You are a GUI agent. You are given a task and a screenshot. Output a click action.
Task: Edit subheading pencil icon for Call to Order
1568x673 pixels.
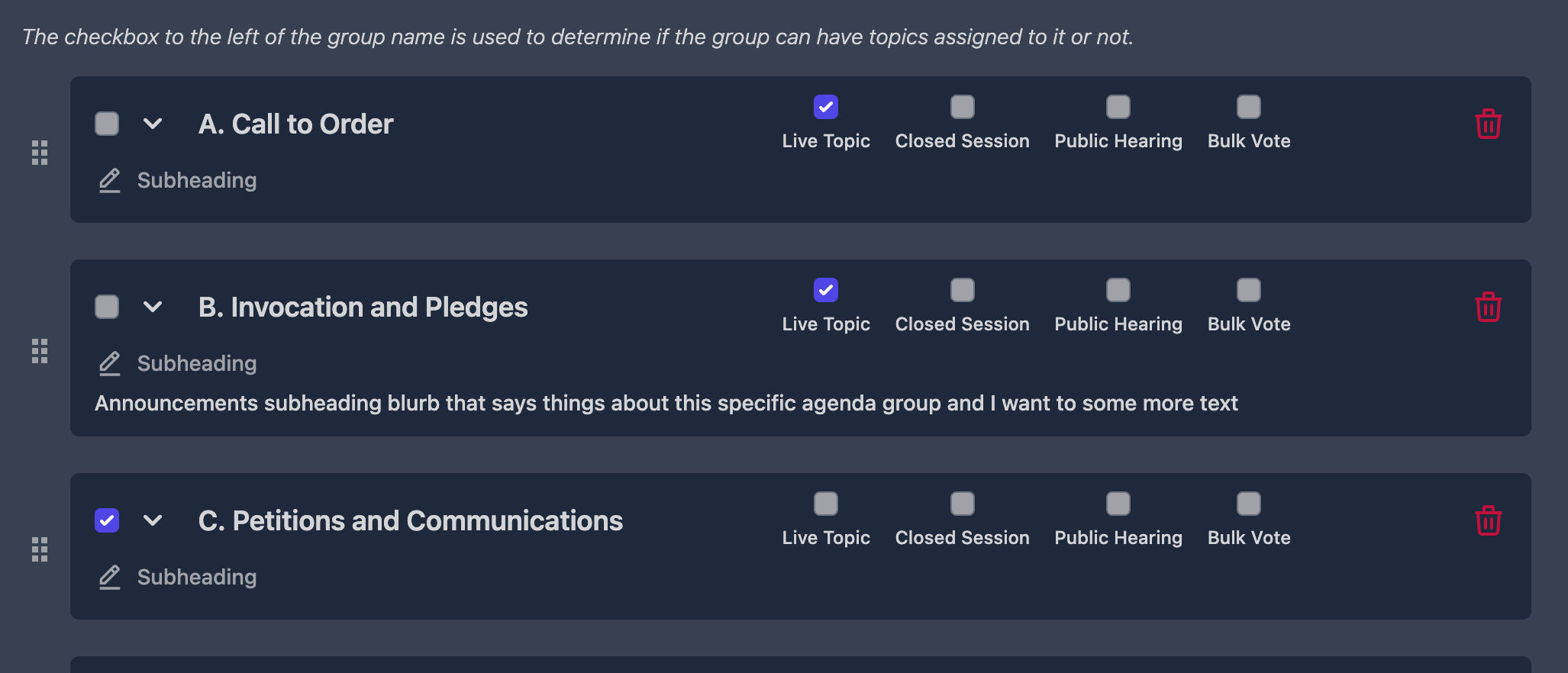[x=110, y=181]
